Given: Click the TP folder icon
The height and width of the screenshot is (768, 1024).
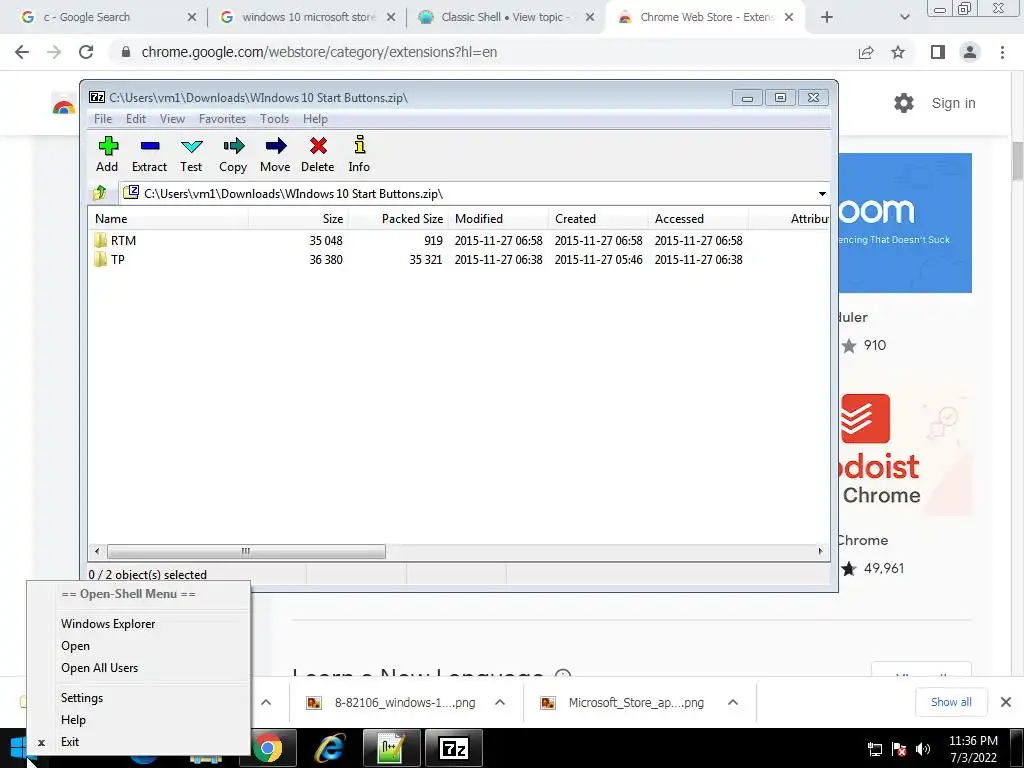Looking at the screenshot, I should (100, 259).
